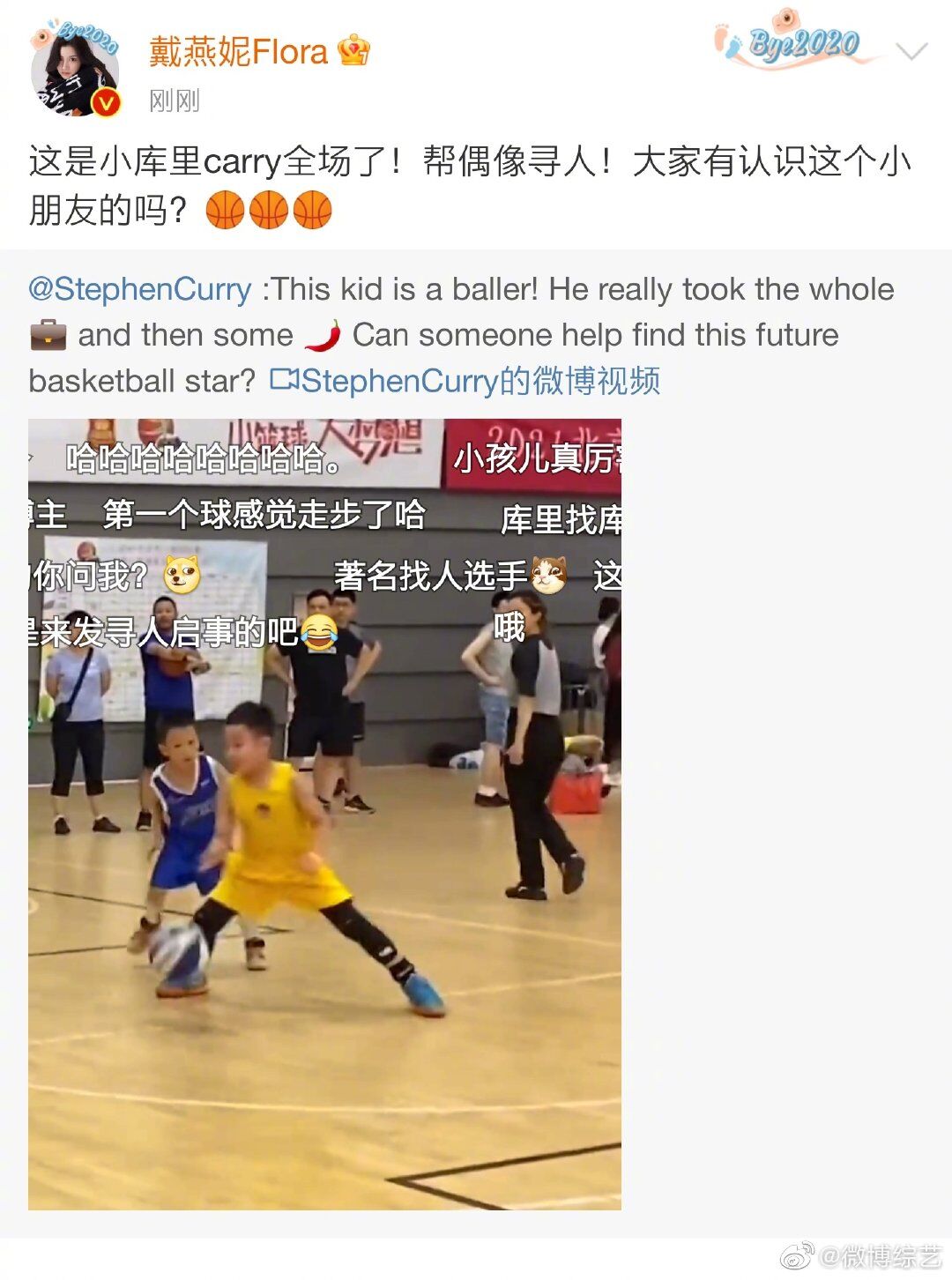
Task: Tap the doge emoji in the danmaku
Action: pos(181,576)
